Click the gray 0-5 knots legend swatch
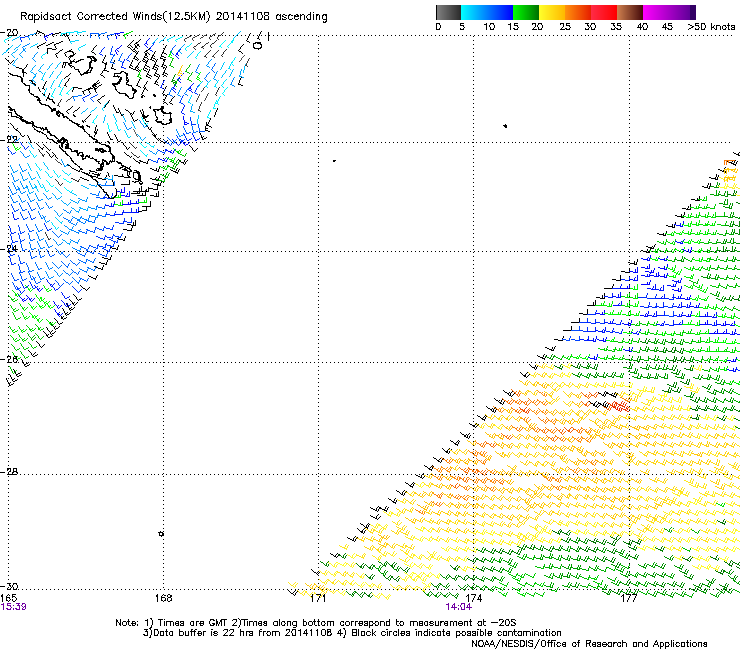Image resolution: width=740 pixels, height=650 pixels. pos(448,12)
